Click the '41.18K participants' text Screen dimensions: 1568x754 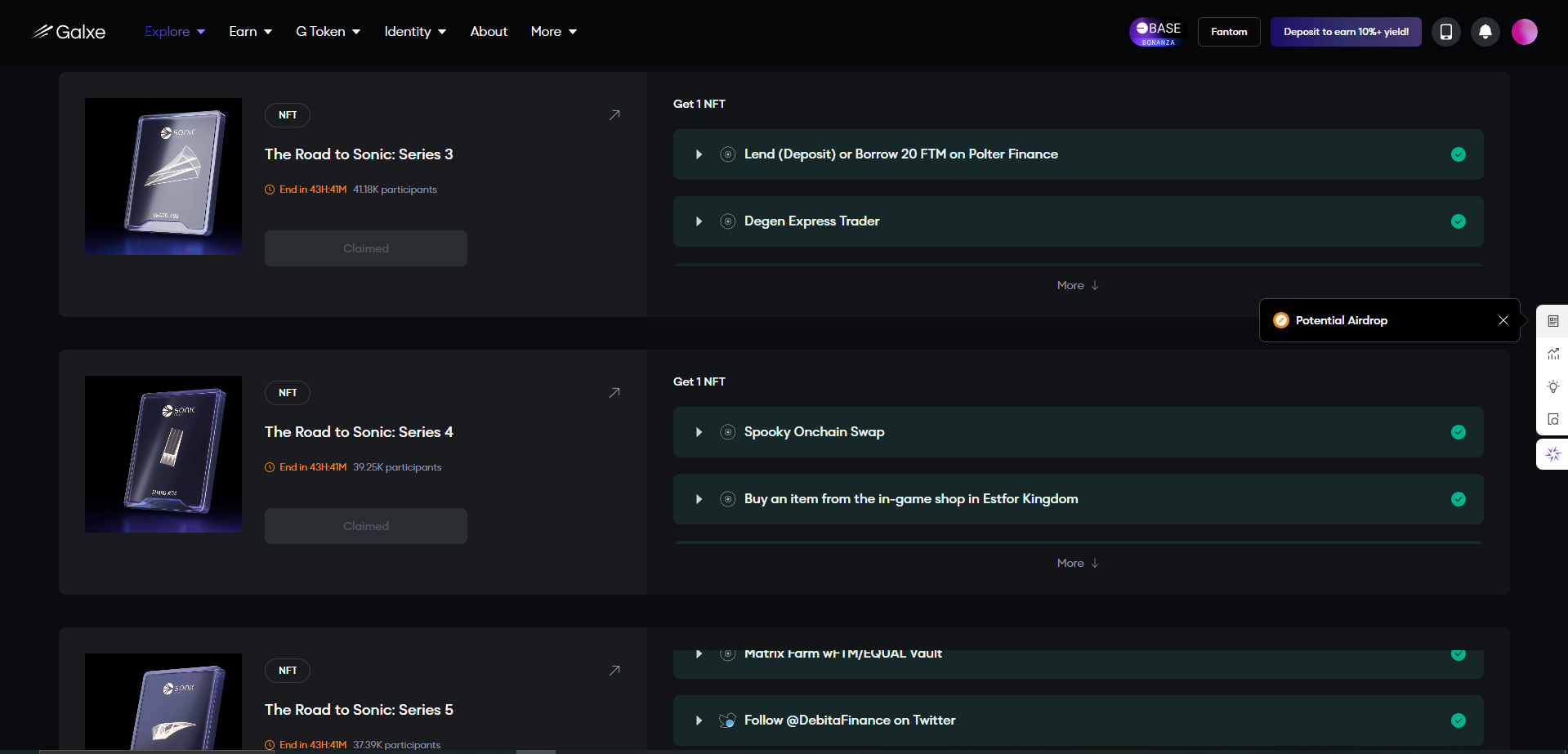(x=395, y=190)
